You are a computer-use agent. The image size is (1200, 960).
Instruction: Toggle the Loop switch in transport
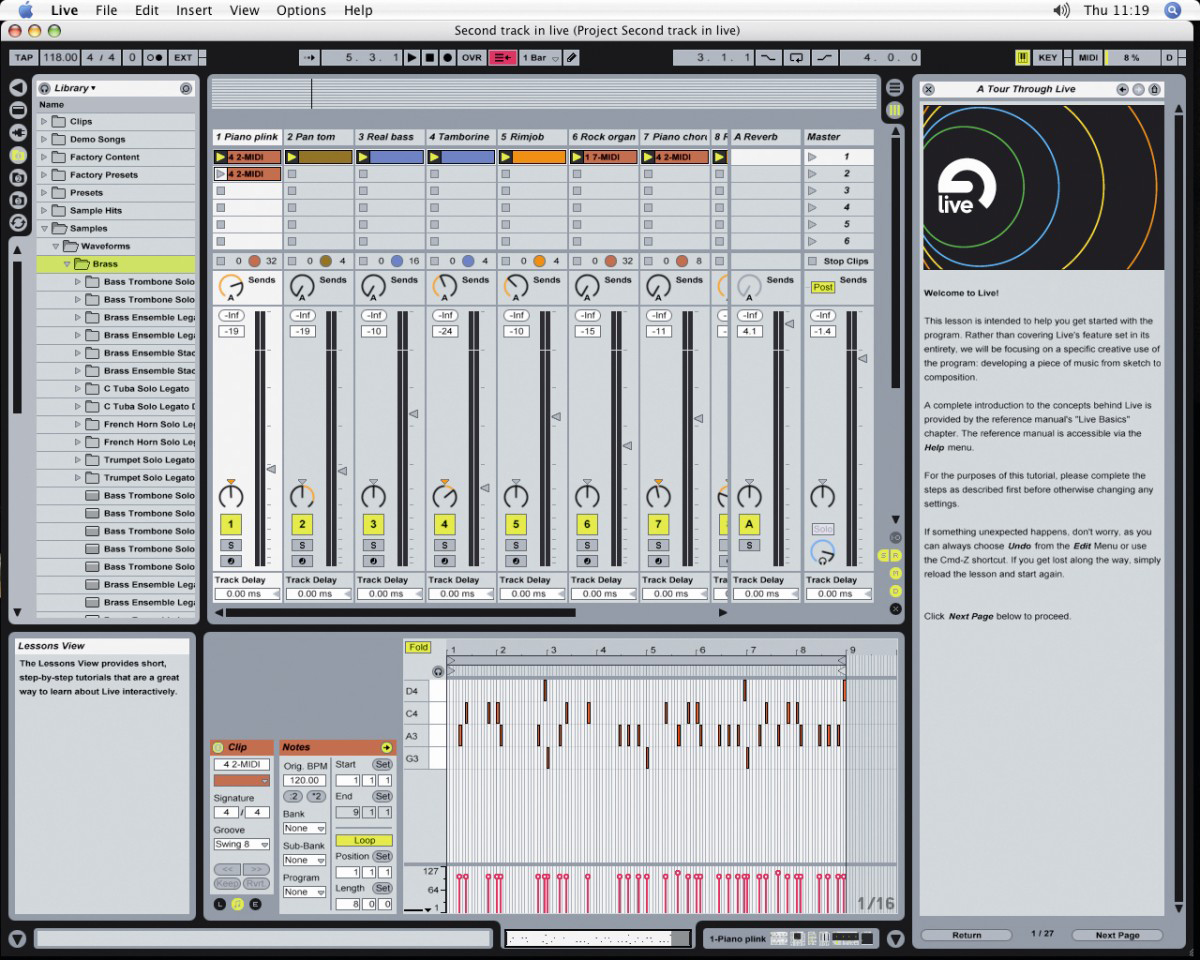(x=797, y=58)
